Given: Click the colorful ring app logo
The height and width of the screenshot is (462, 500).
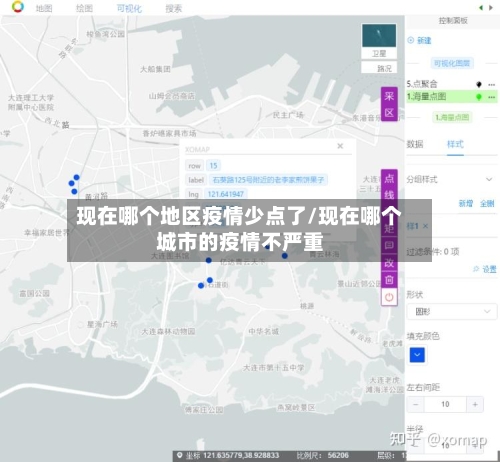Looking at the screenshot, I should point(18,6).
